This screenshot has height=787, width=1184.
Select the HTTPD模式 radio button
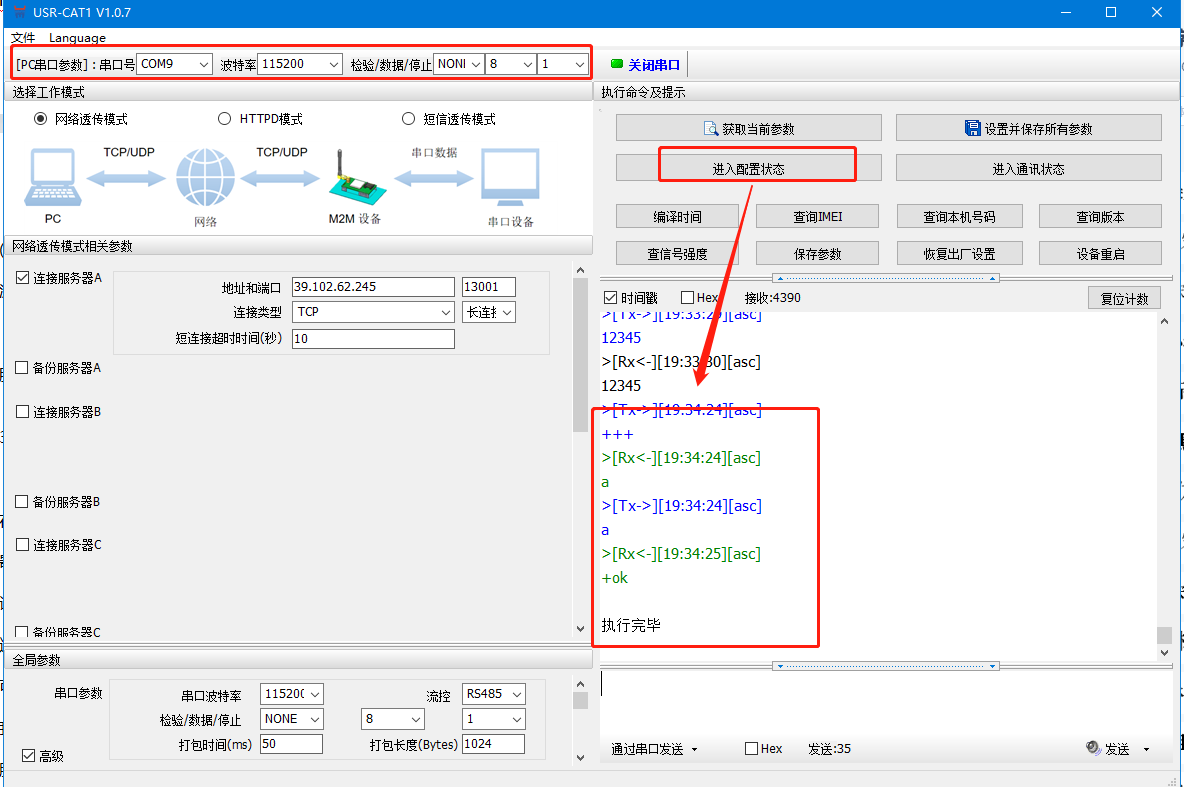224,119
